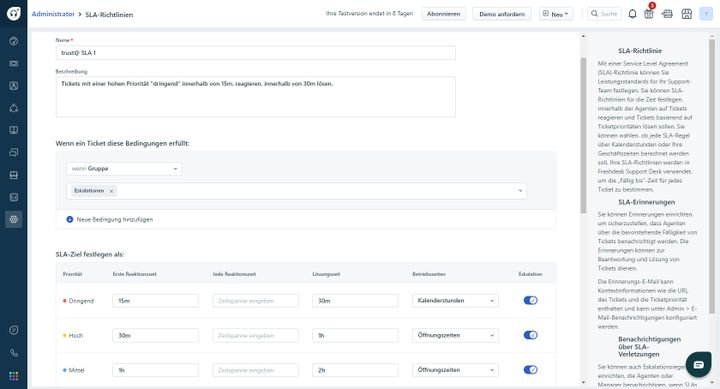Expand the group selection dropdown arrow
The image size is (720, 389).
pyautogui.click(x=520, y=191)
